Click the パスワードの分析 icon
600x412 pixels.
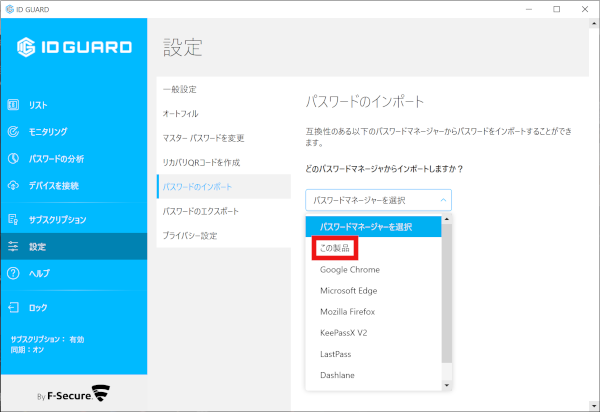pyautogui.click(x=13, y=158)
